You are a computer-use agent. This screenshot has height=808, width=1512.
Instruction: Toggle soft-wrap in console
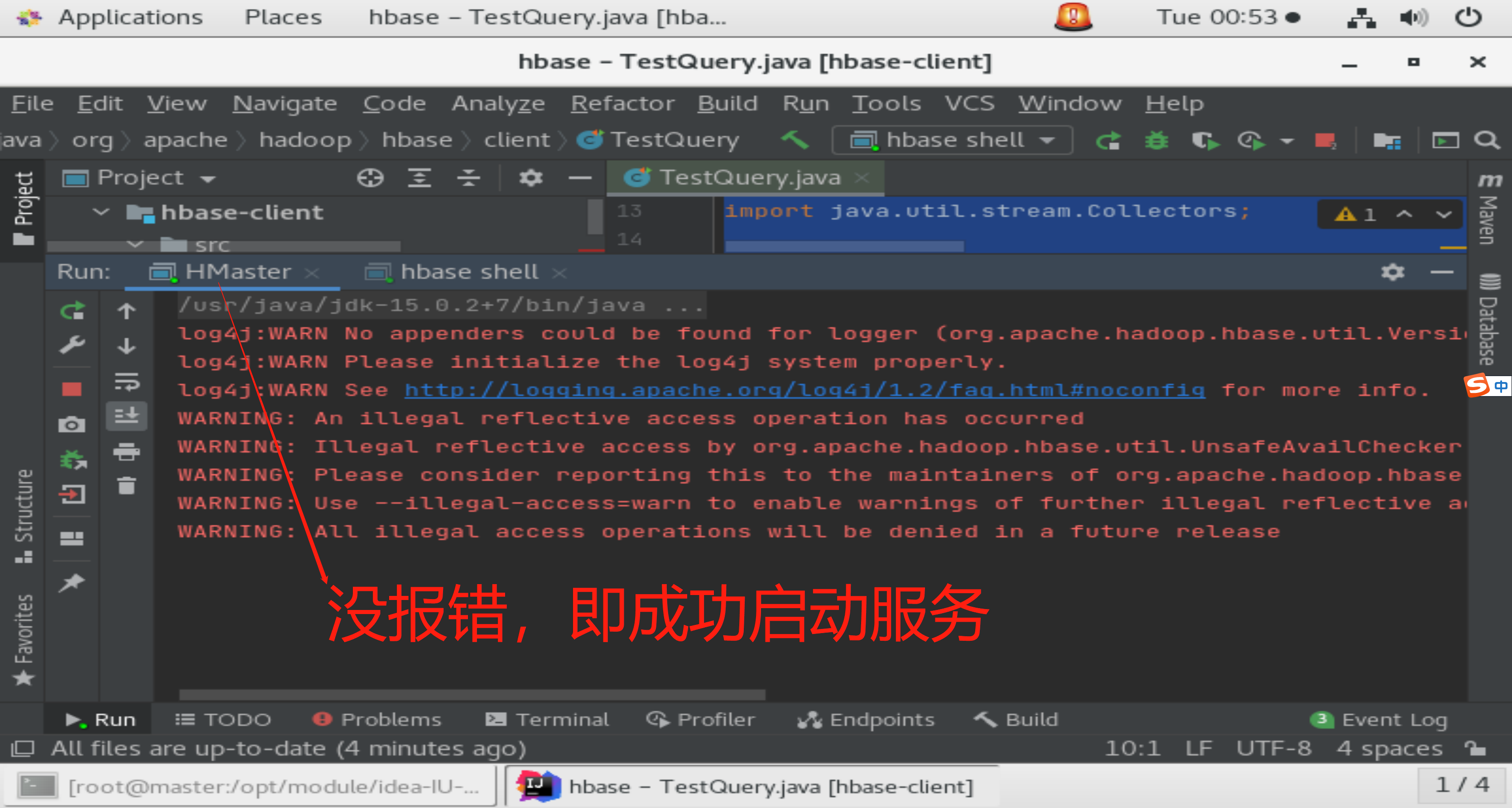coord(126,382)
